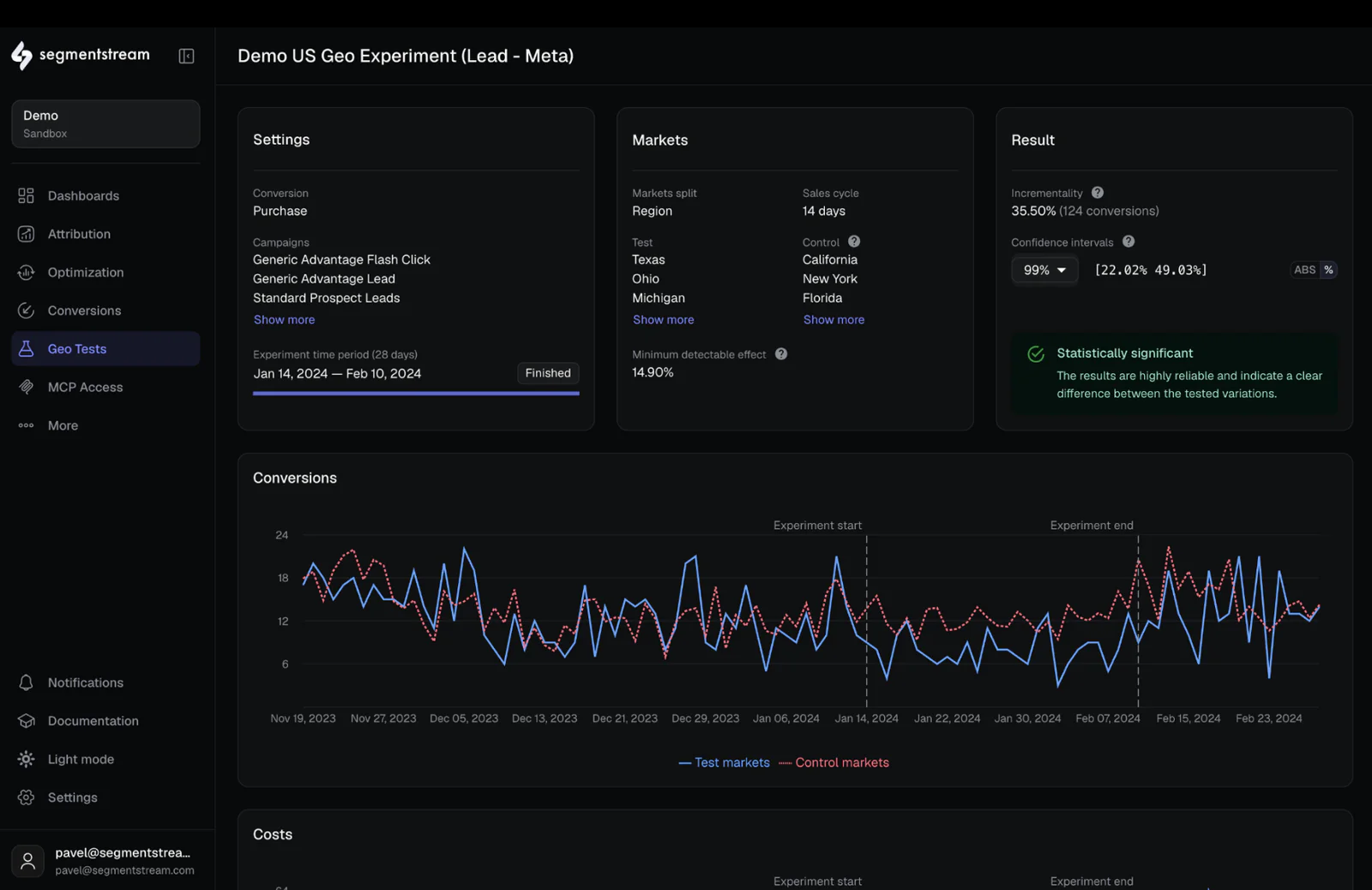The height and width of the screenshot is (890, 1372).
Task: Select Conversions in sidebar
Action: point(105,310)
